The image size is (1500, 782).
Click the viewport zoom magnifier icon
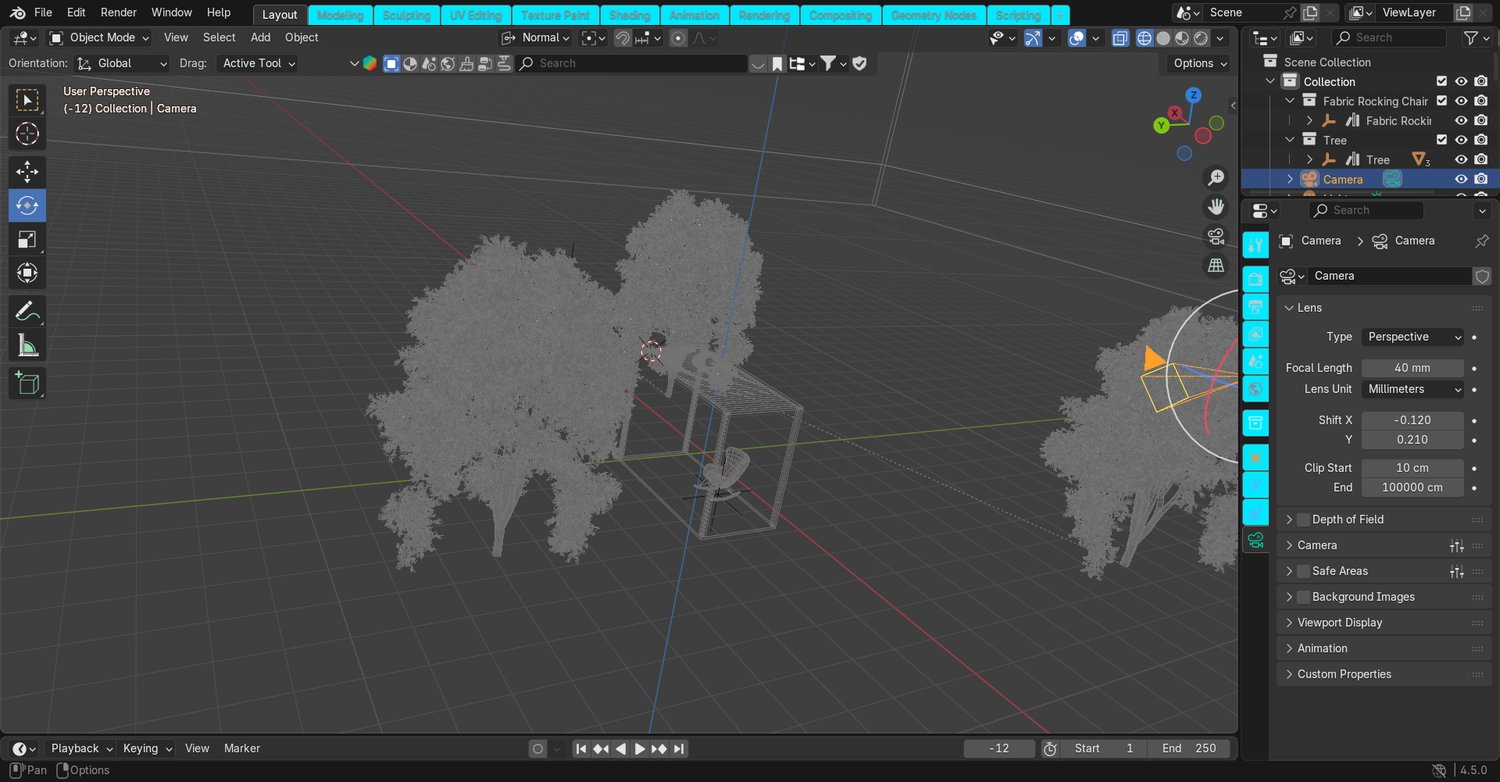(1216, 178)
